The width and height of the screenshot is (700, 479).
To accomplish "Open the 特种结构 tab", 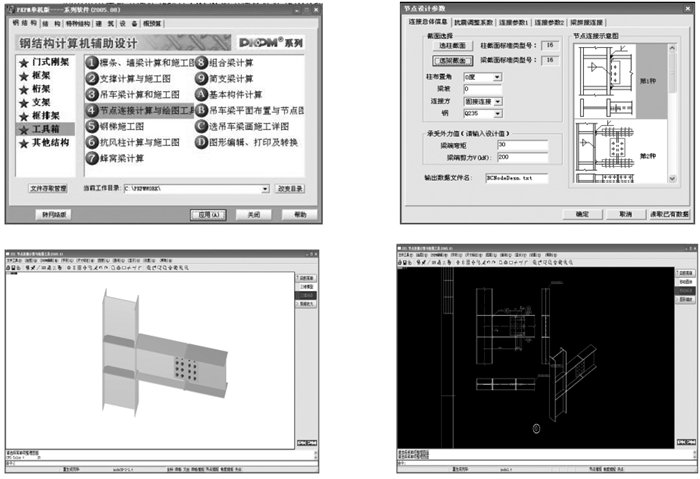I will click(x=77, y=21).
